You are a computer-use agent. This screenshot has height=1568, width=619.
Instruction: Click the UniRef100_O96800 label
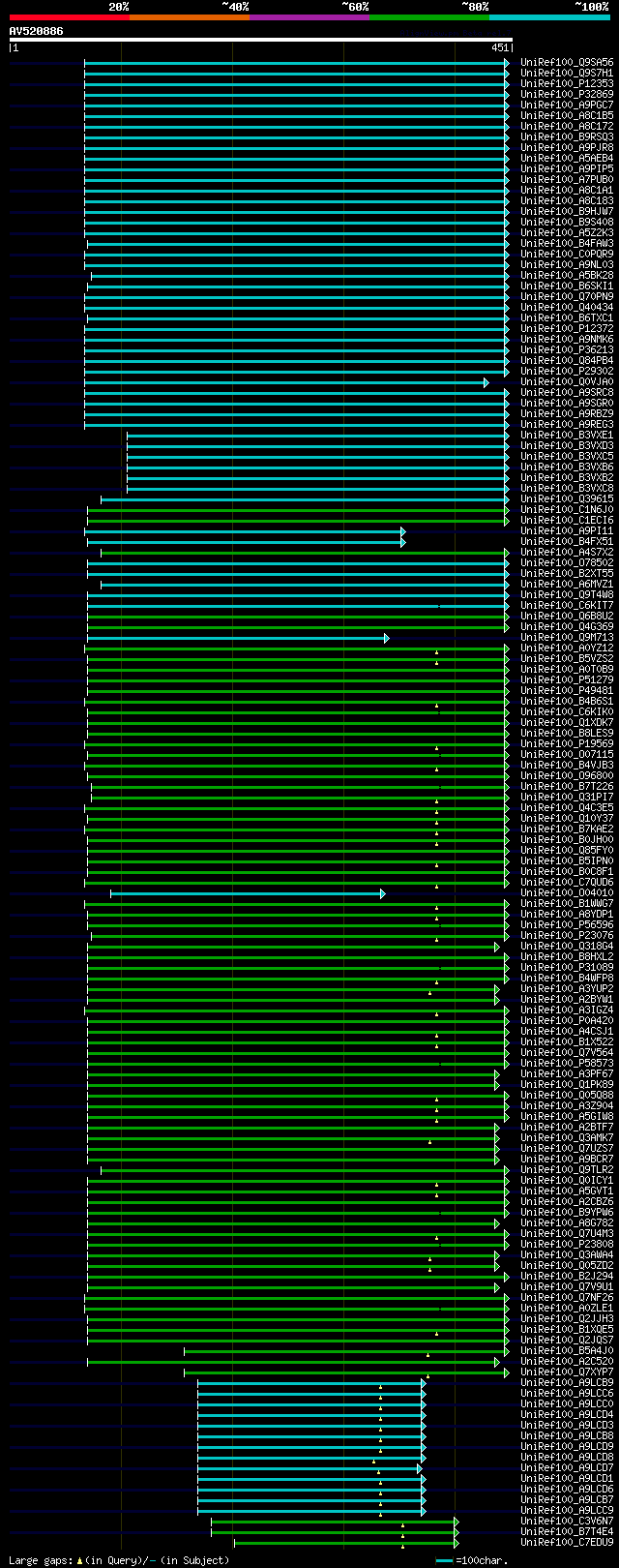click(567, 775)
